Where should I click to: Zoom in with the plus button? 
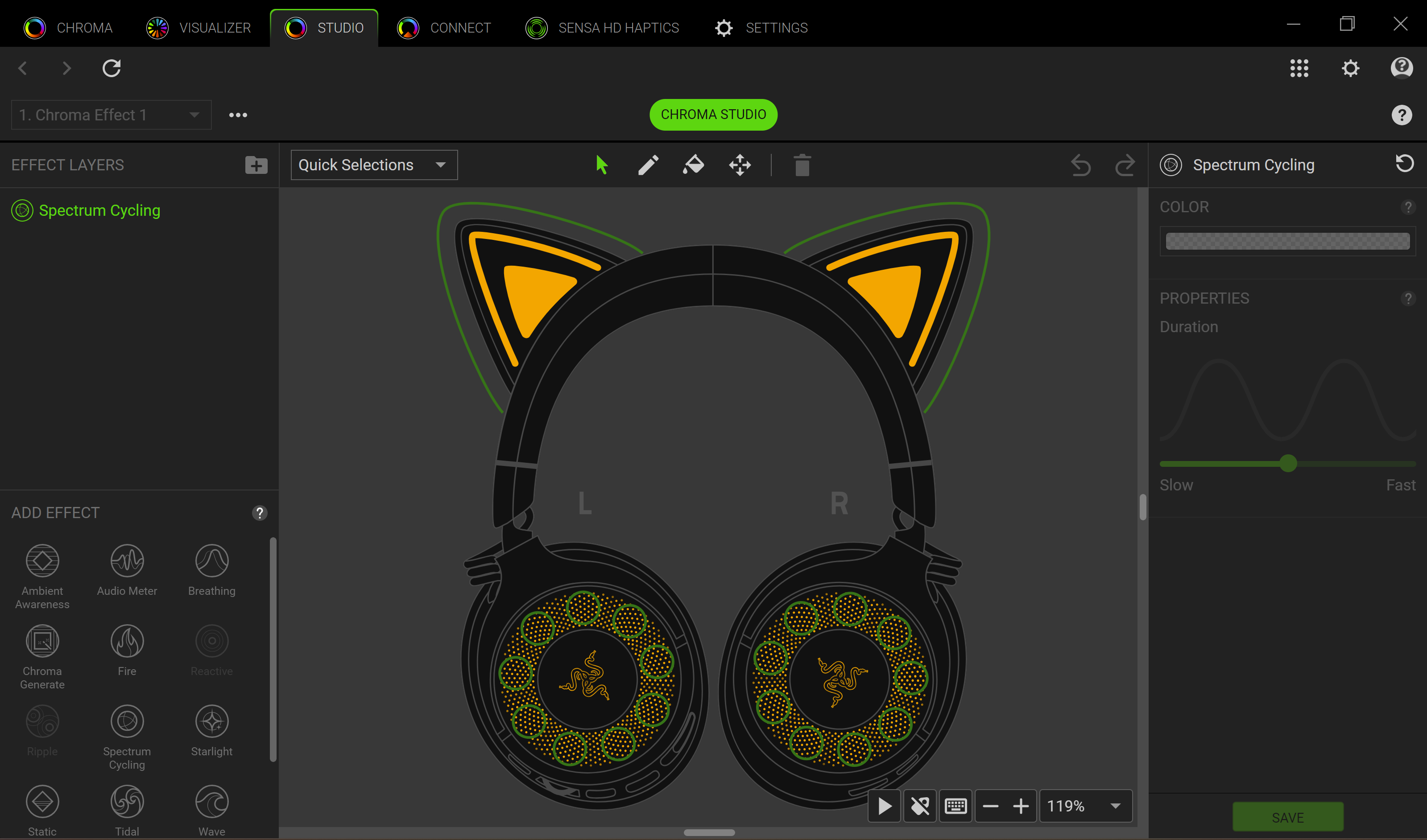coord(1021,806)
